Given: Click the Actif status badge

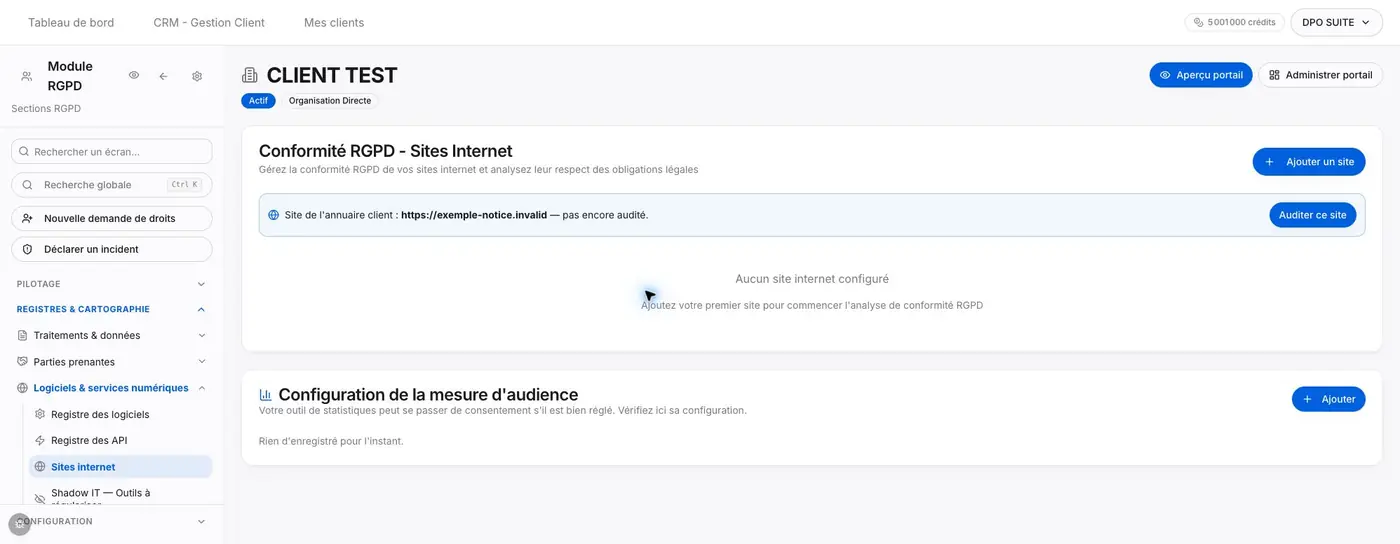Looking at the screenshot, I should [x=258, y=101].
